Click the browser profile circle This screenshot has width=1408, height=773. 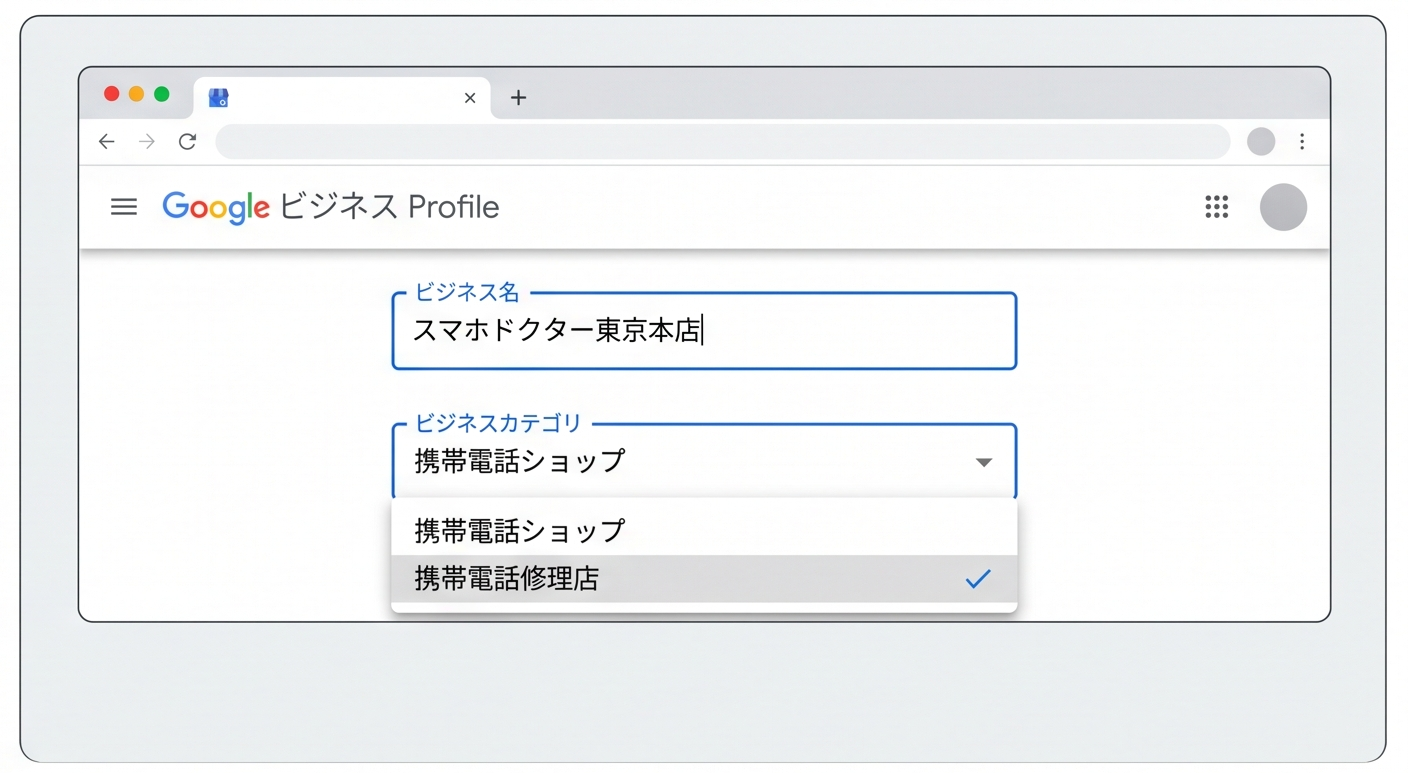point(1261,142)
